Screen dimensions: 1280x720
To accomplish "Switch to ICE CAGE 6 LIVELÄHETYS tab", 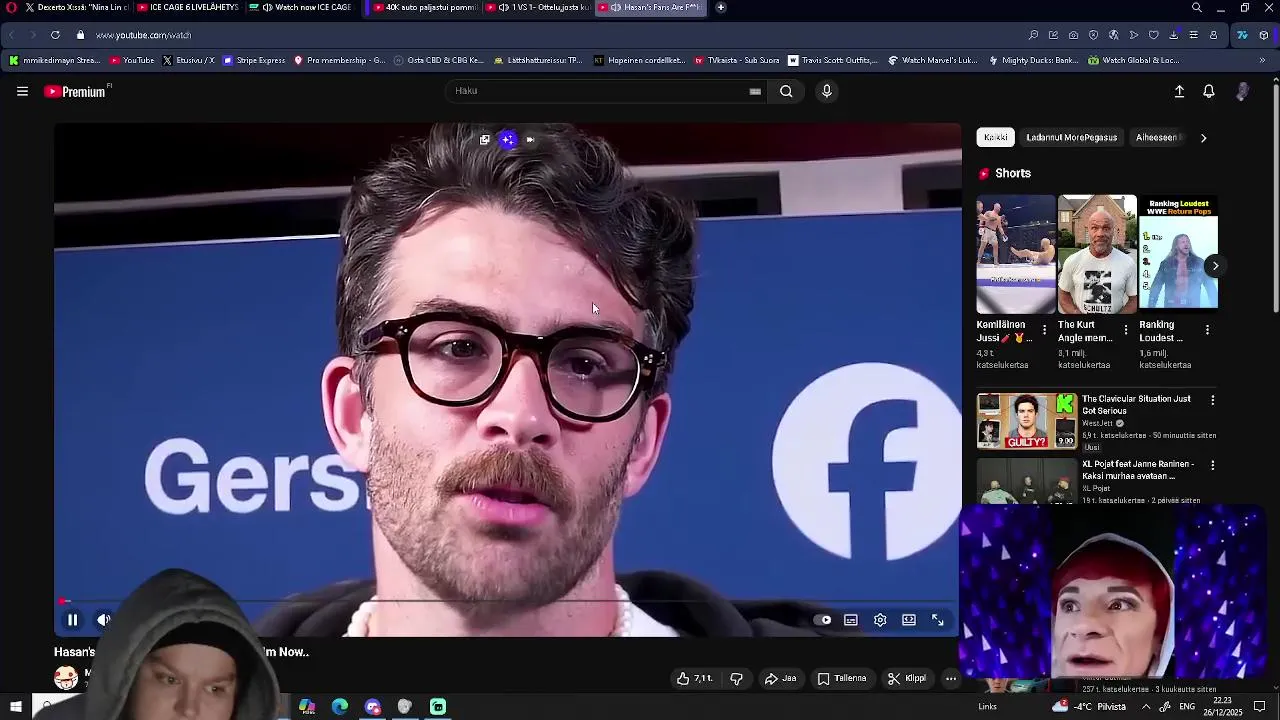I will 187,7.
